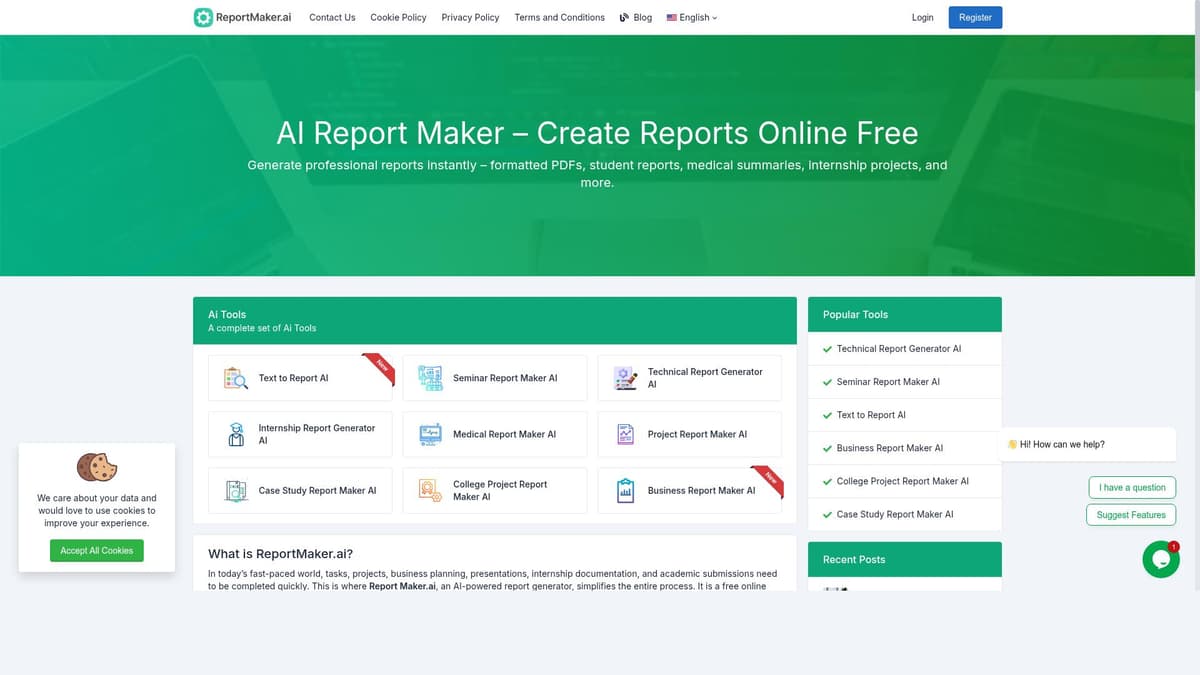The height and width of the screenshot is (675, 1200).
Task: Open the green chat widget bubble
Action: [1160, 559]
